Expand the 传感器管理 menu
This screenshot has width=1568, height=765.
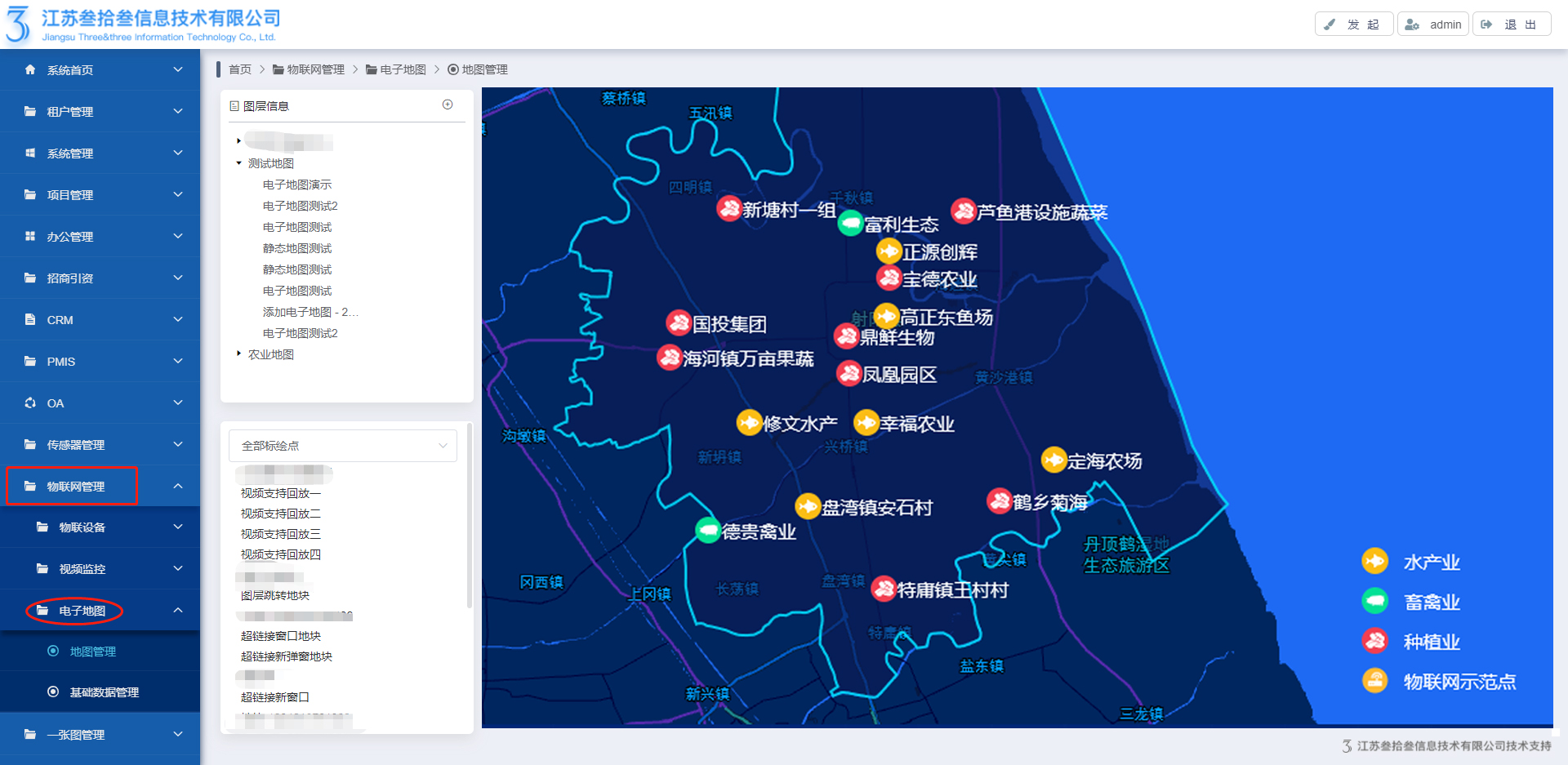[100, 445]
